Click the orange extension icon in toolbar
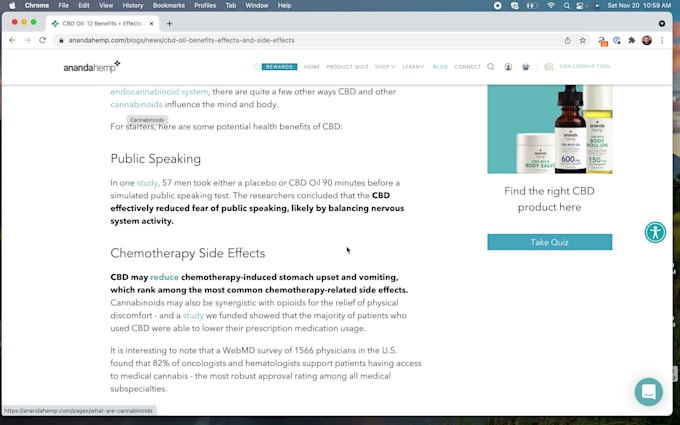 [602, 41]
